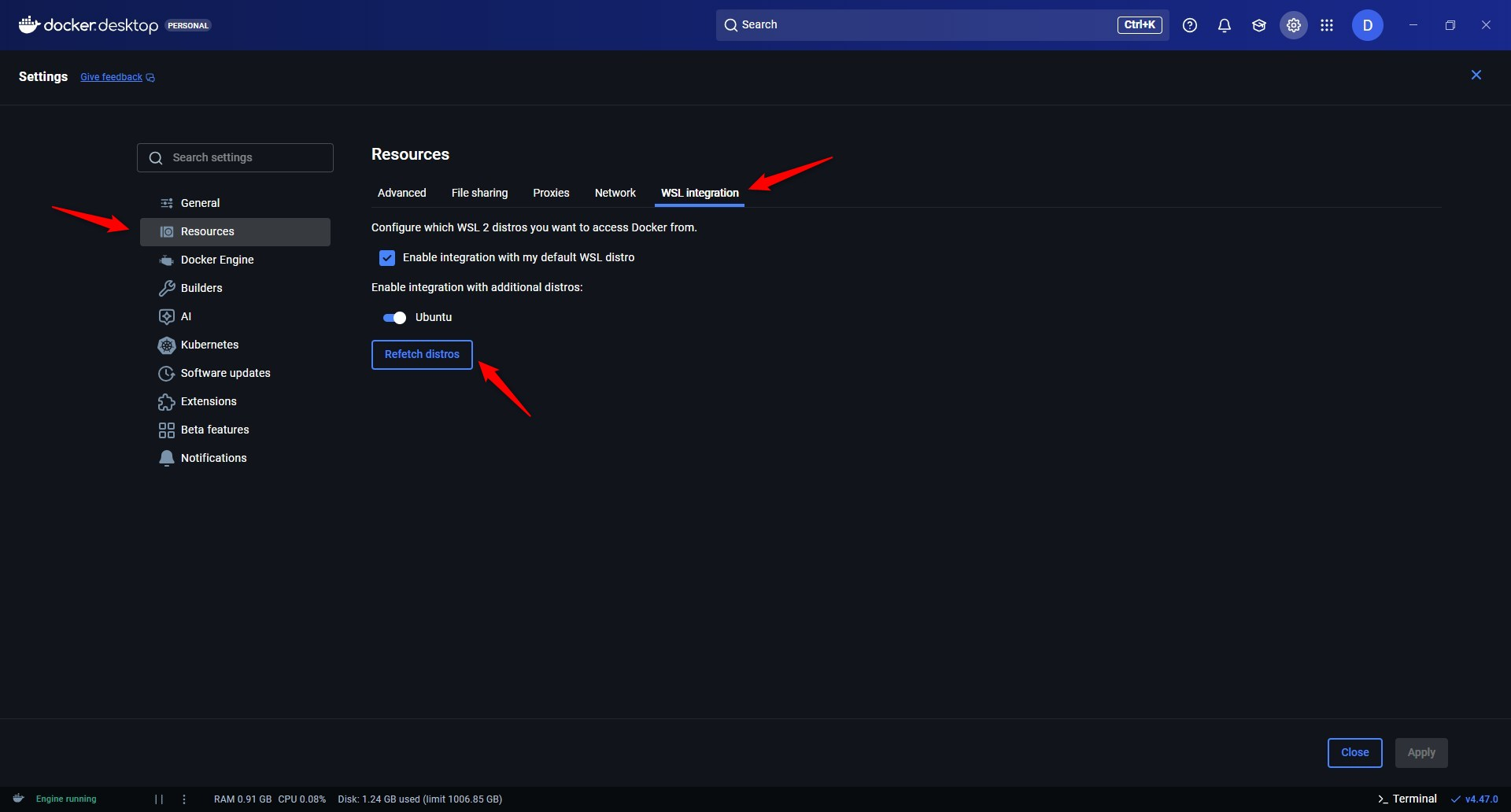Click the RAM 0.91 GB usage readout

point(242,799)
